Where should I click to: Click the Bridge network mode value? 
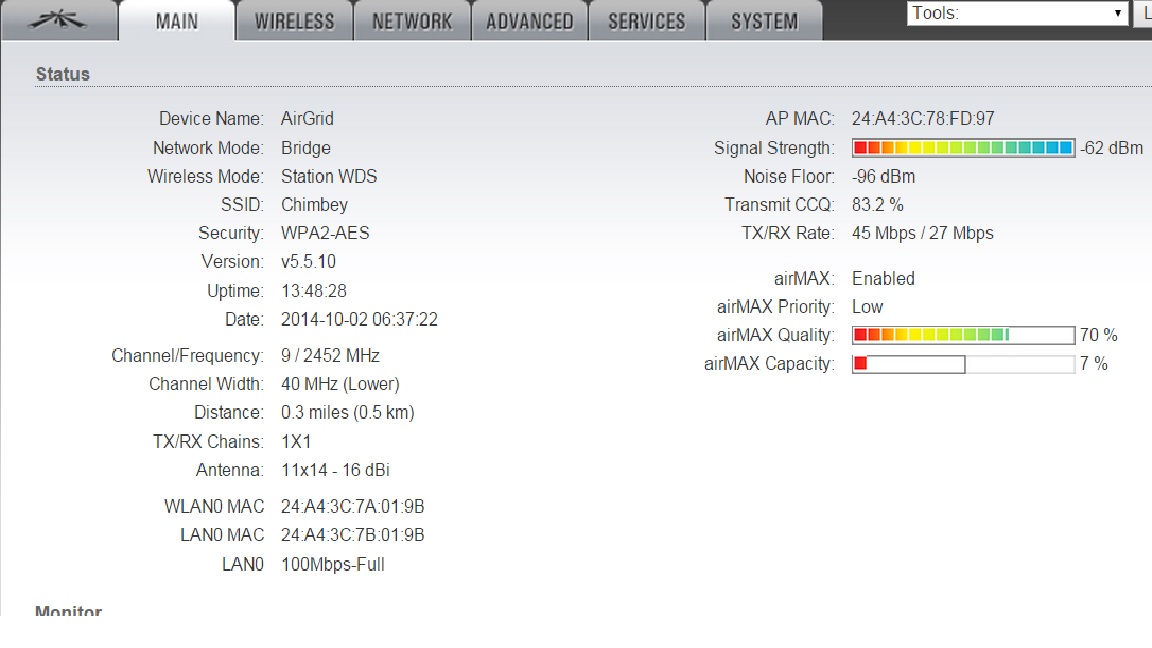[x=306, y=148]
